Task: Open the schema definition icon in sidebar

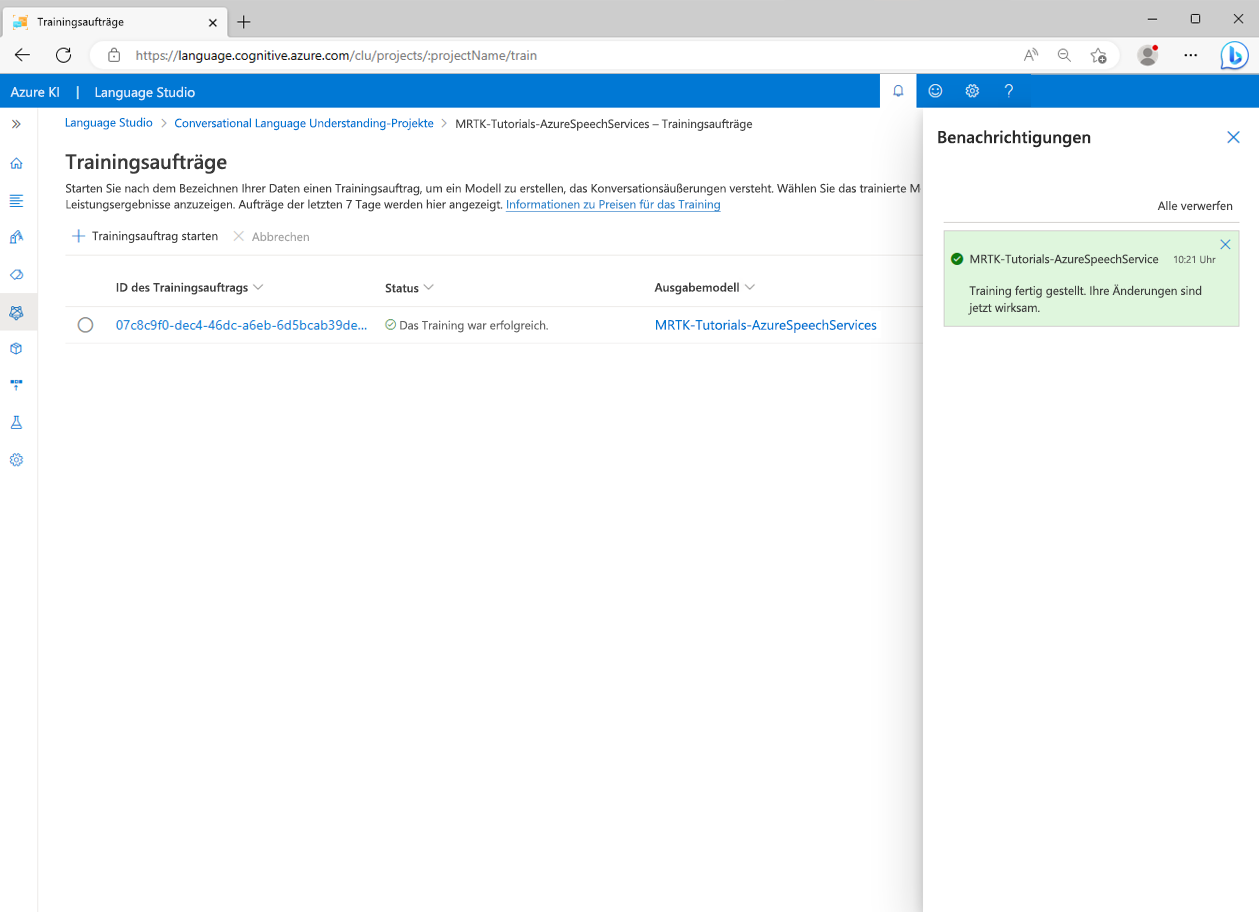Action: pyautogui.click(x=16, y=237)
